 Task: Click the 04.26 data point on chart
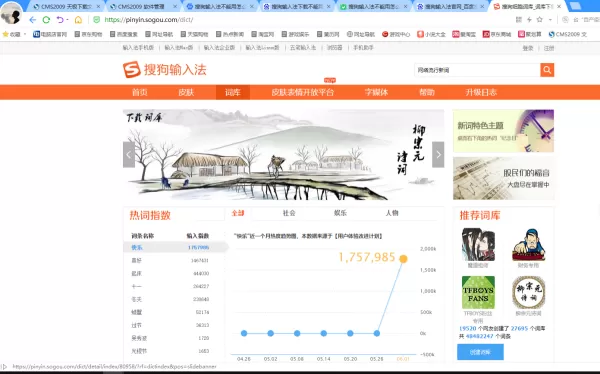(x=244, y=333)
